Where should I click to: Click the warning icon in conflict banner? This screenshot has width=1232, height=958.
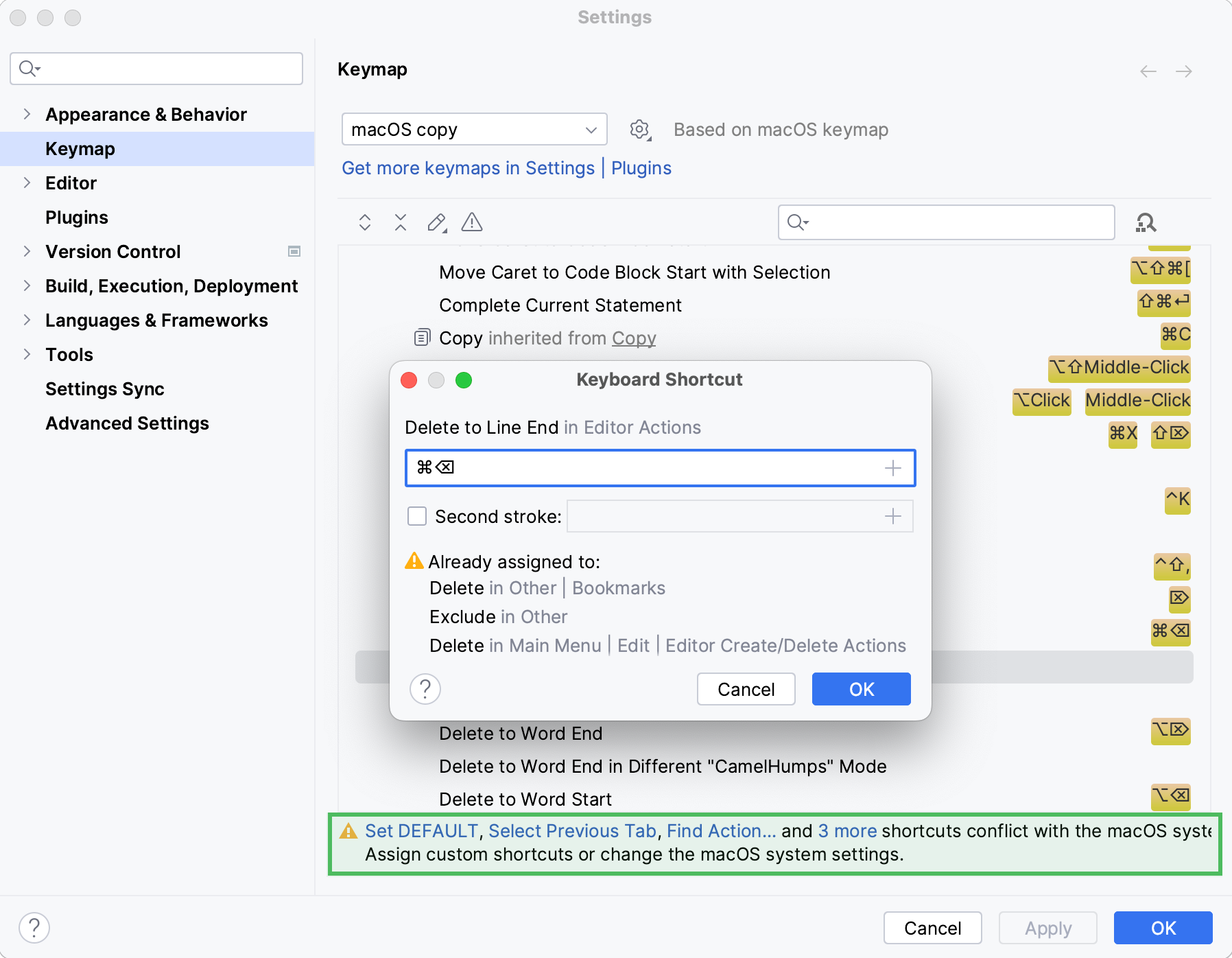click(349, 831)
